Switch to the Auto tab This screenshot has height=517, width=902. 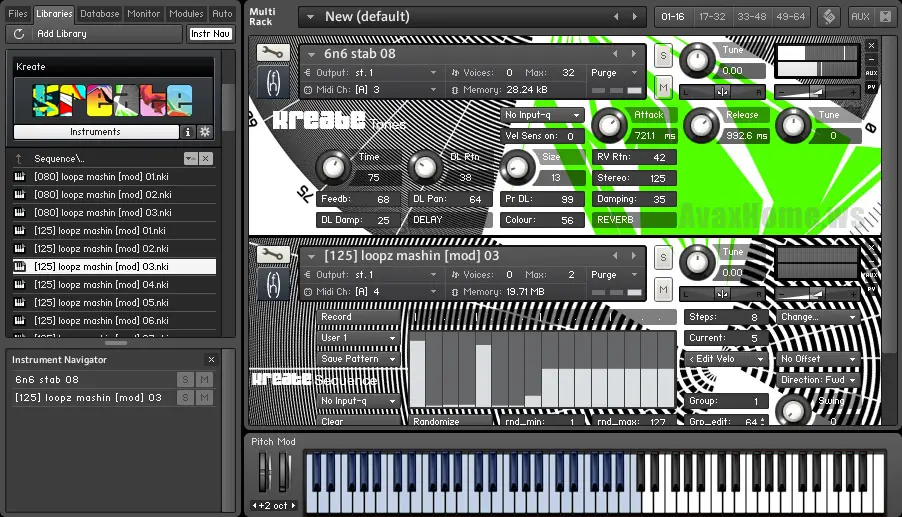[222, 14]
